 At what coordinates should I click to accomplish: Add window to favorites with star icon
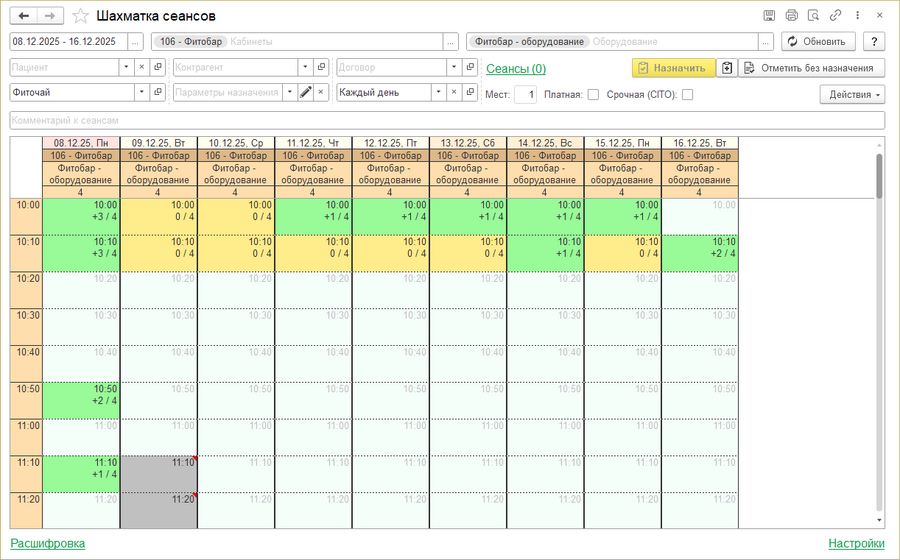coord(81,16)
